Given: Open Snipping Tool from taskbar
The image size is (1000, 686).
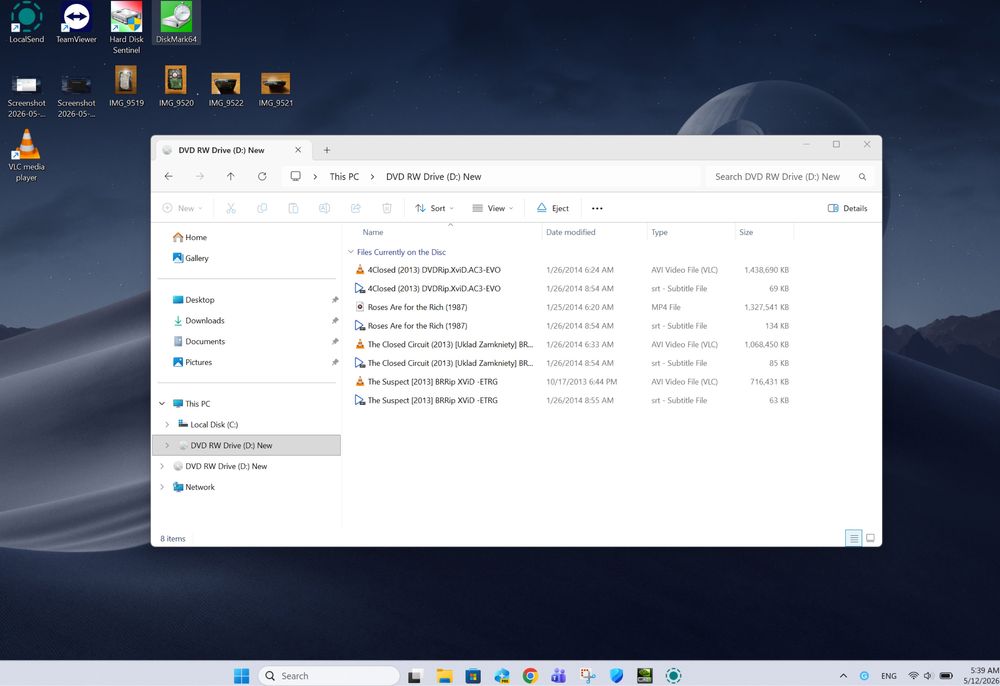Looking at the screenshot, I should (x=587, y=676).
